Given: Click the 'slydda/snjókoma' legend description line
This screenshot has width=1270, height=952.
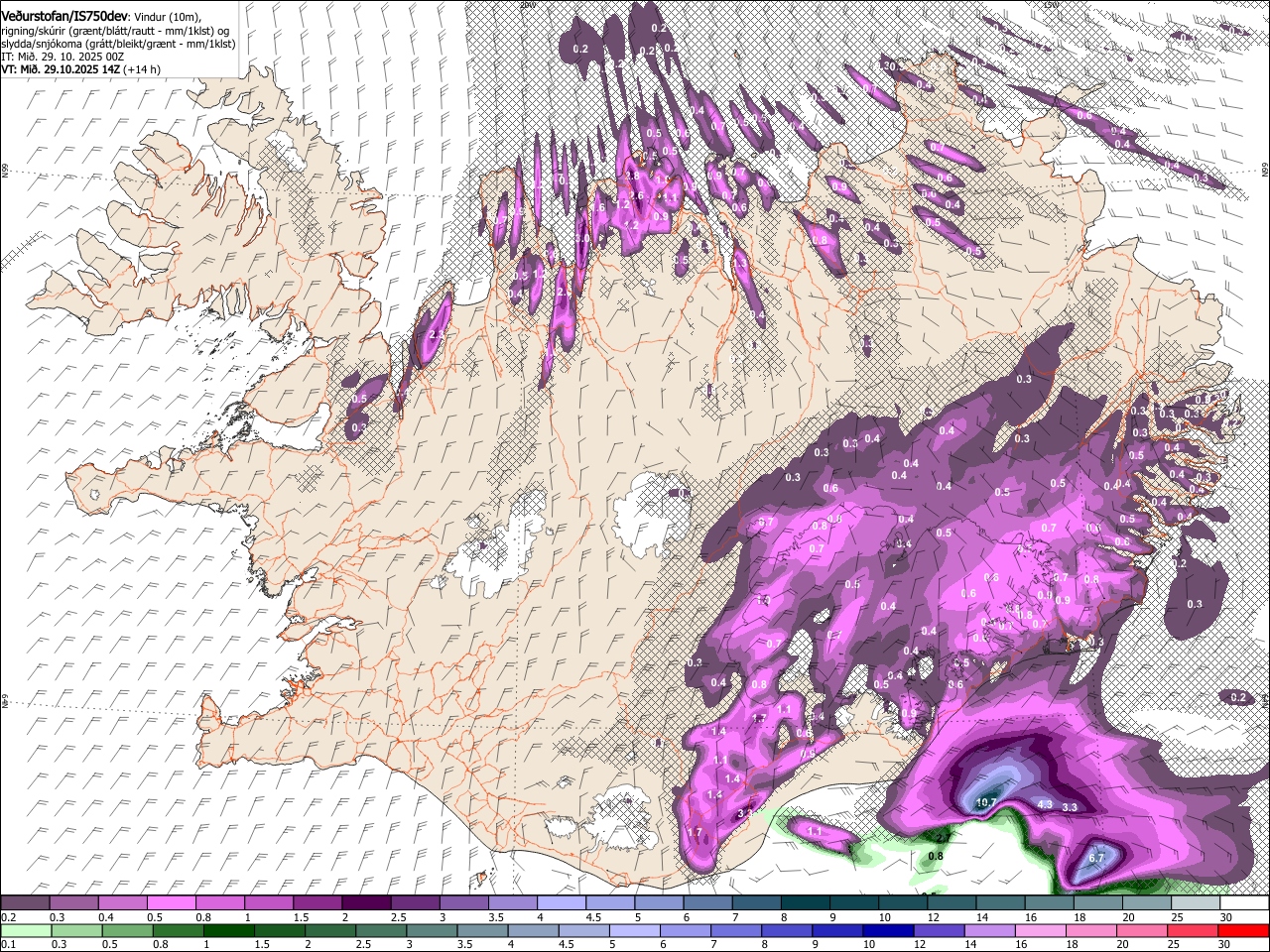Looking at the screenshot, I should click(118, 45).
